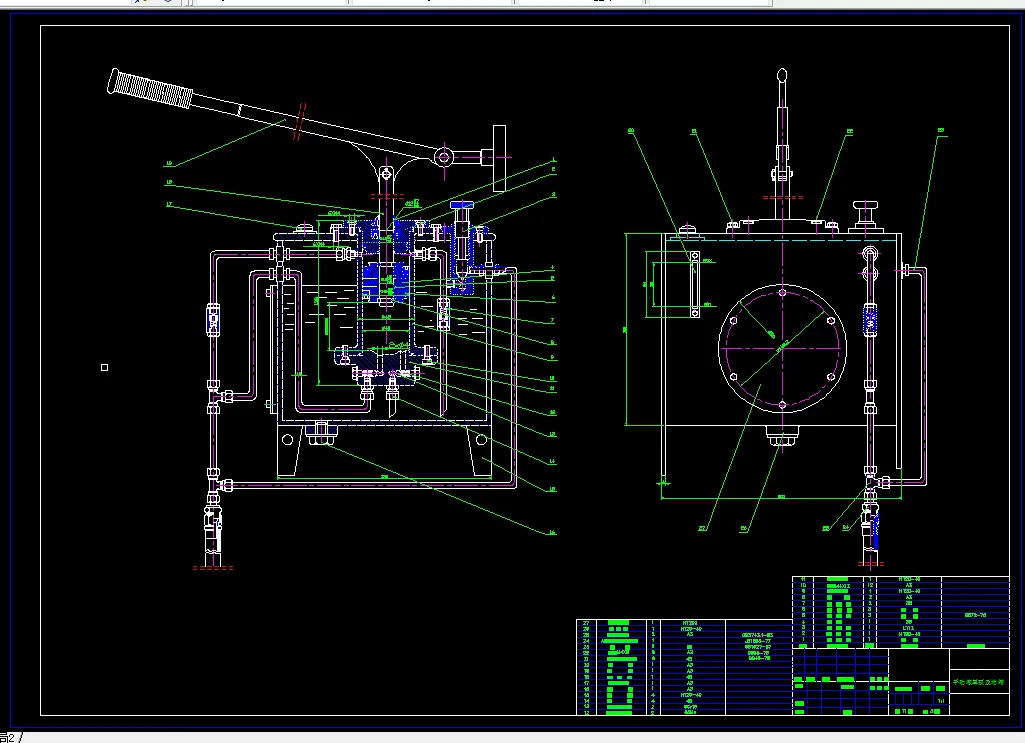1025x743 pixels.
Task: Select row 27 in the parts list table
Action: tap(684, 623)
